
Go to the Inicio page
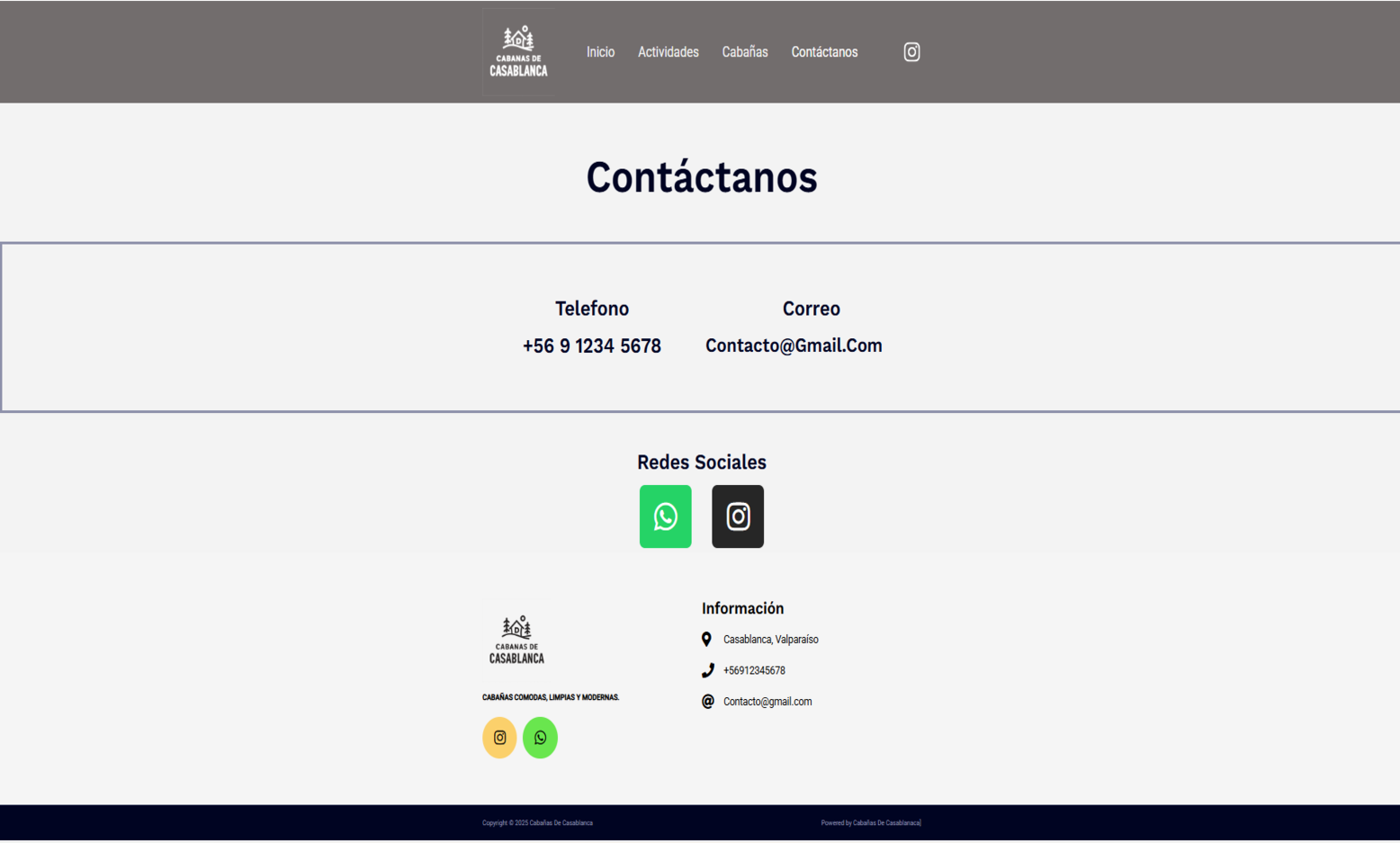600,52
